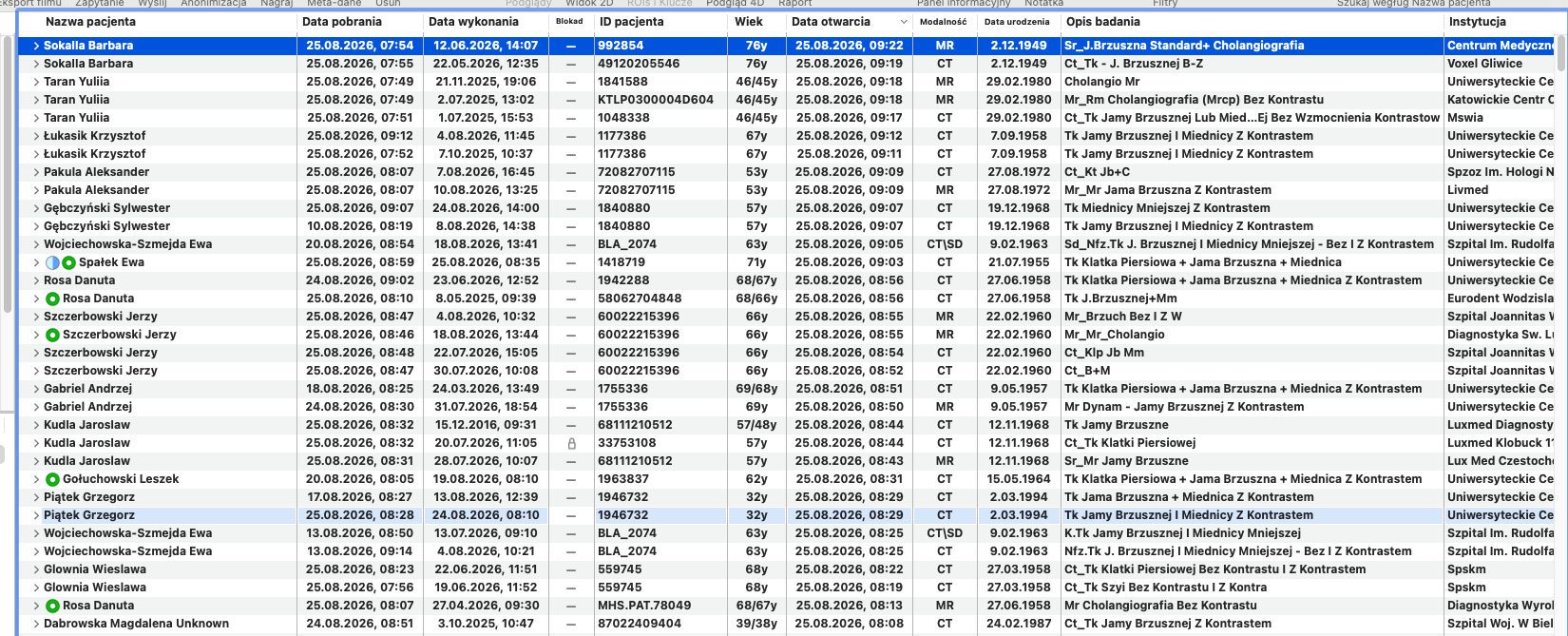The height and width of the screenshot is (636, 1568).
Task: Click 'Spzoz Im. Hologi' institution cell
Action: pos(1501,172)
